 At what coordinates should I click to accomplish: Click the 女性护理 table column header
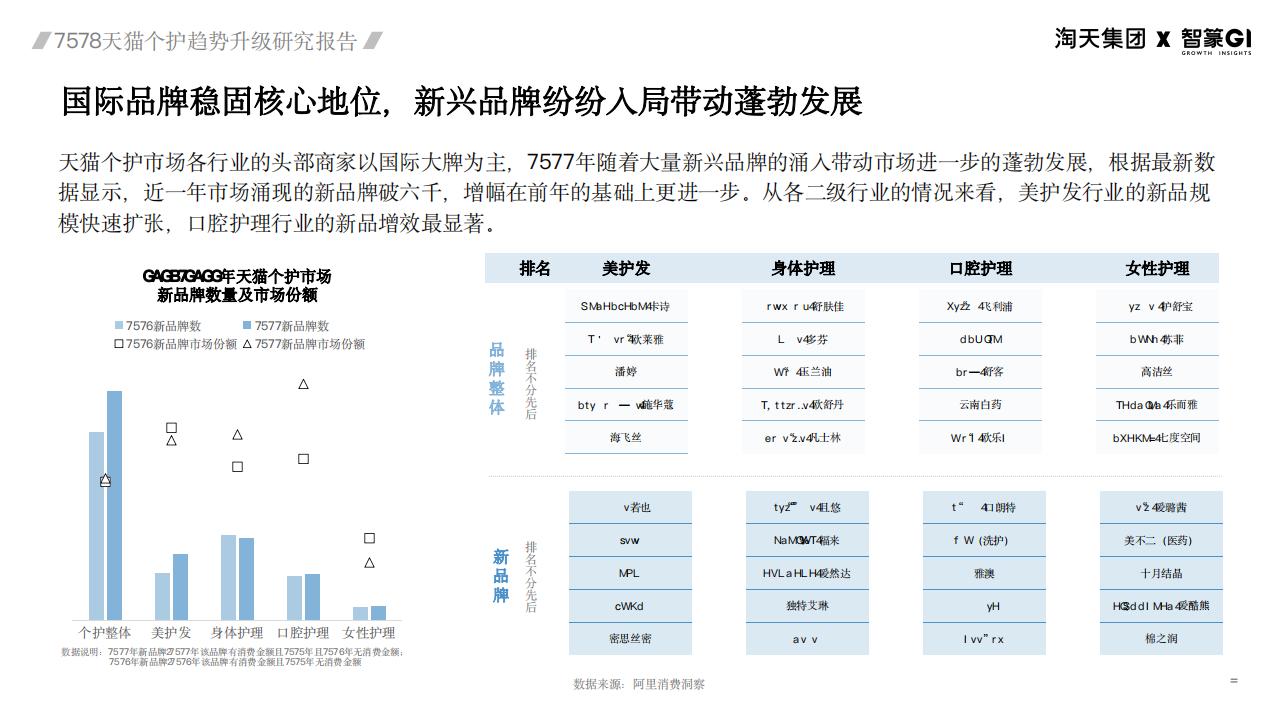coord(1157,268)
